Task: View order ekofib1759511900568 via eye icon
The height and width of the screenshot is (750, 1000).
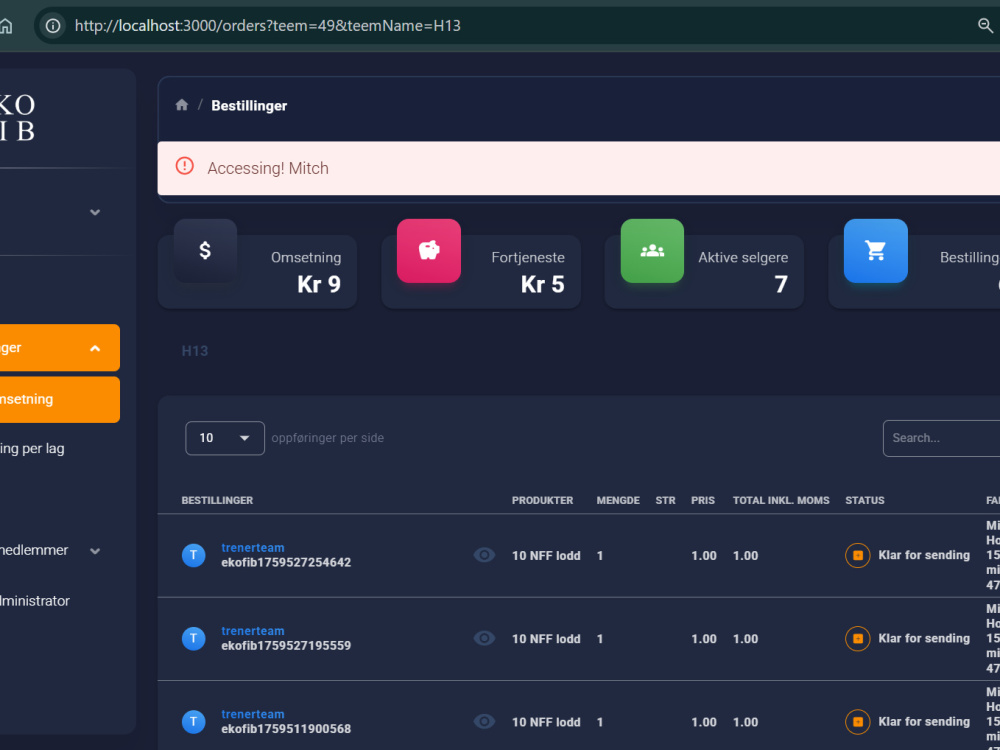Action: click(484, 721)
